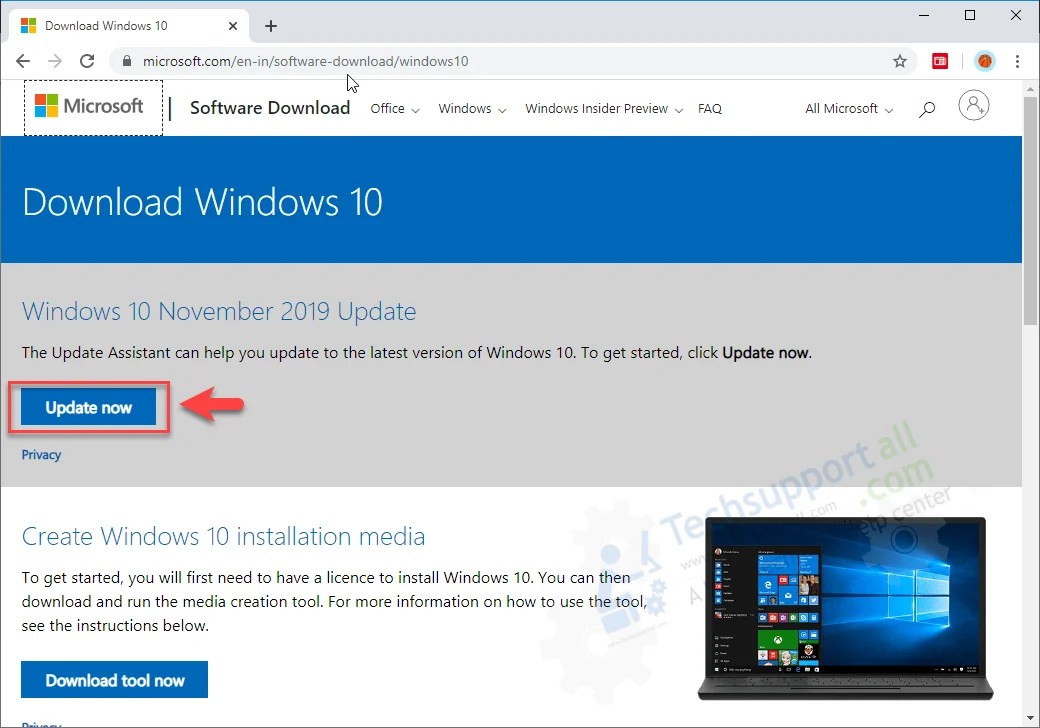Image resolution: width=1040 pixels, height=728 pixels.
Task: Expand the All Microsoft menu
Action: 849,109
